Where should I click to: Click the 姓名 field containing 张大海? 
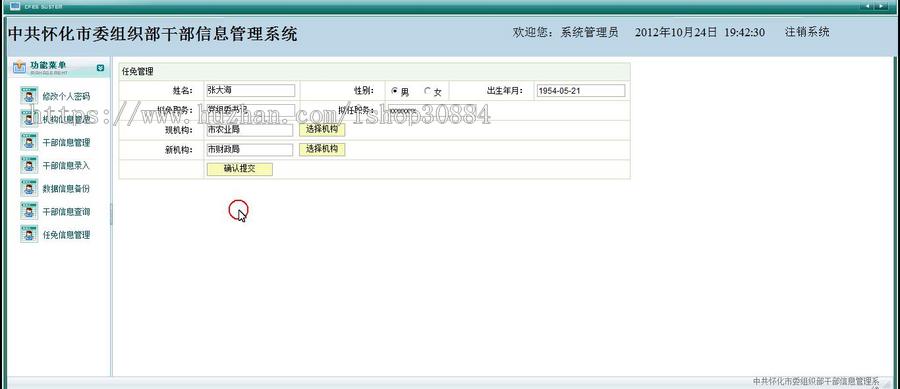(x=250, y=91)
